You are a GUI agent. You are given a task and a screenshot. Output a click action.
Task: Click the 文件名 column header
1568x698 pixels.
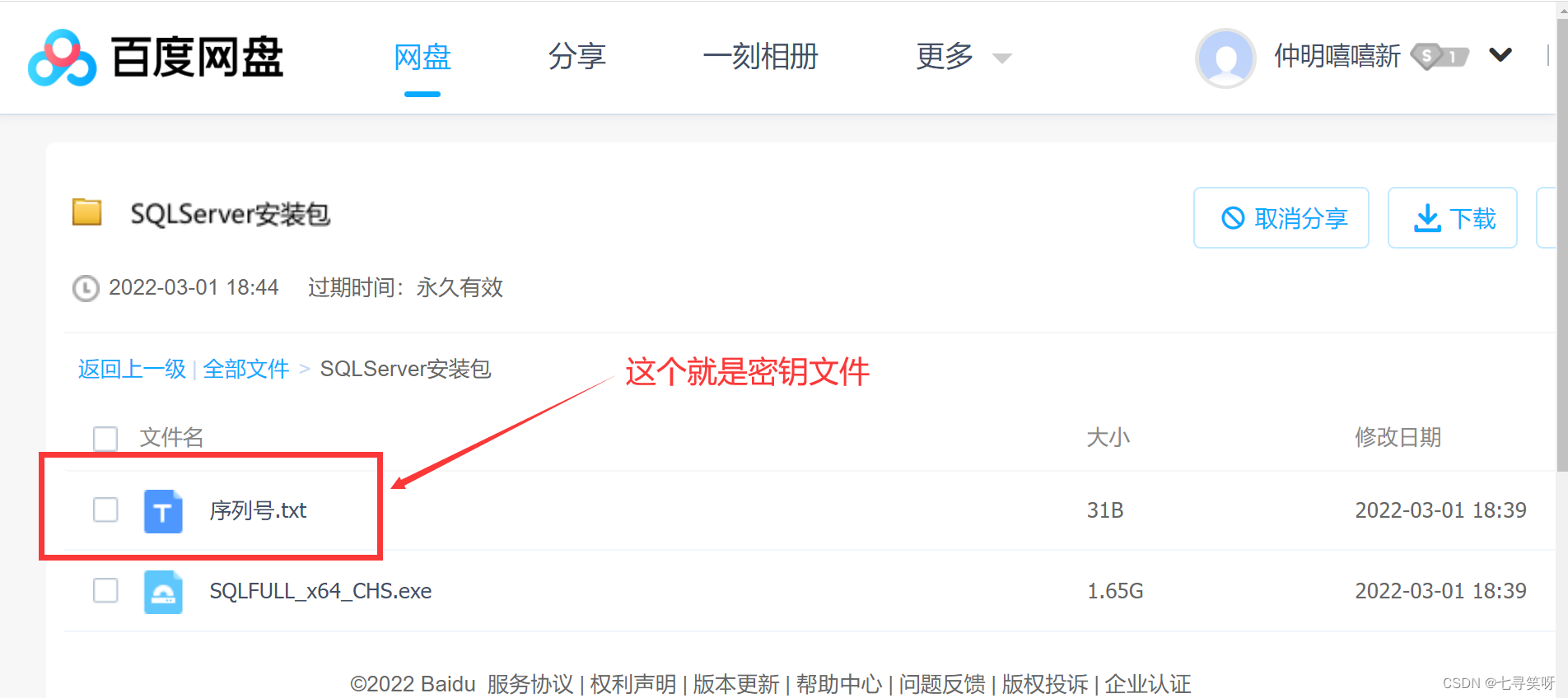coord(171,437)
